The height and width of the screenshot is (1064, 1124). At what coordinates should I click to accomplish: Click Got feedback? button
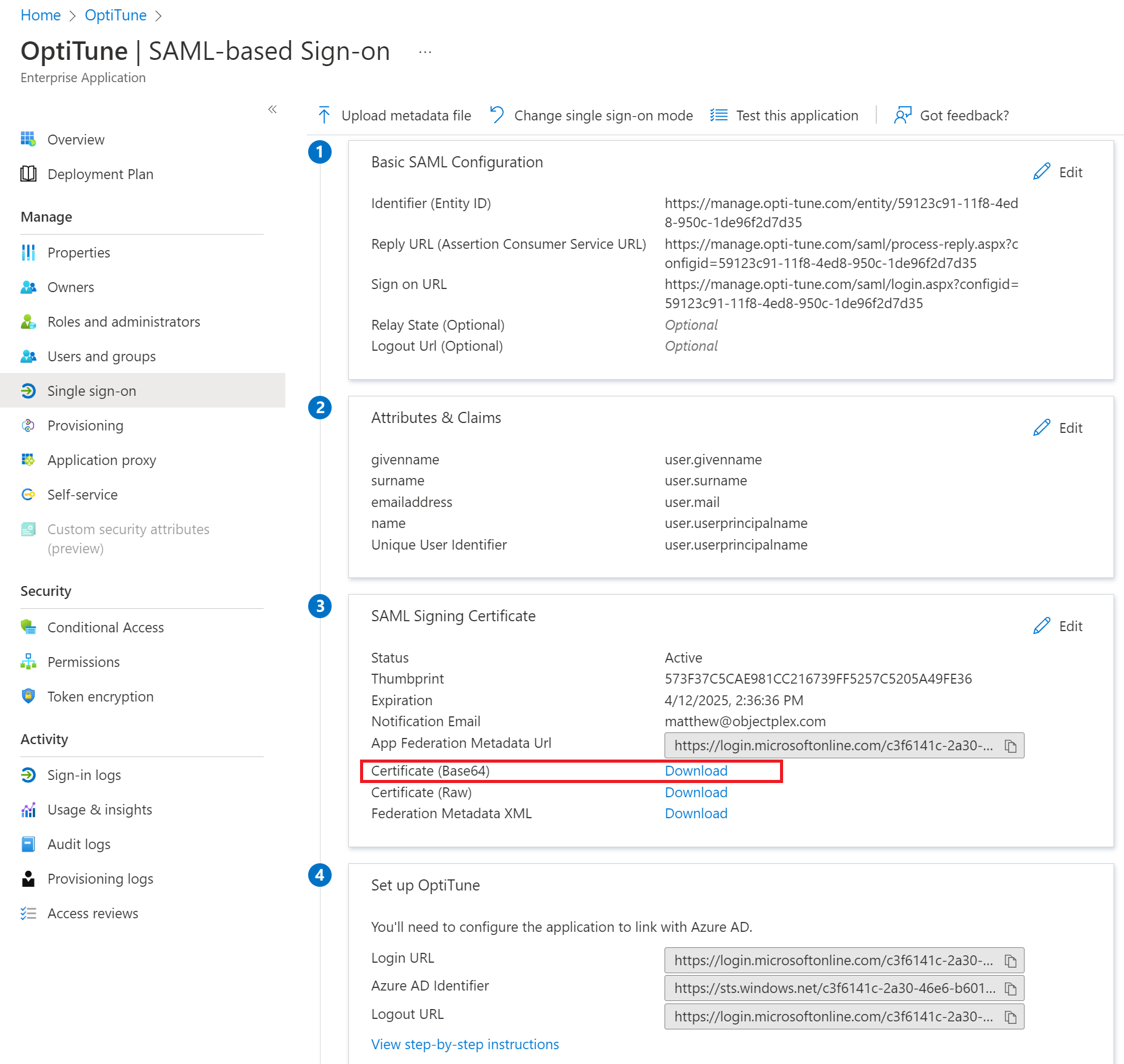coord(951,115)
